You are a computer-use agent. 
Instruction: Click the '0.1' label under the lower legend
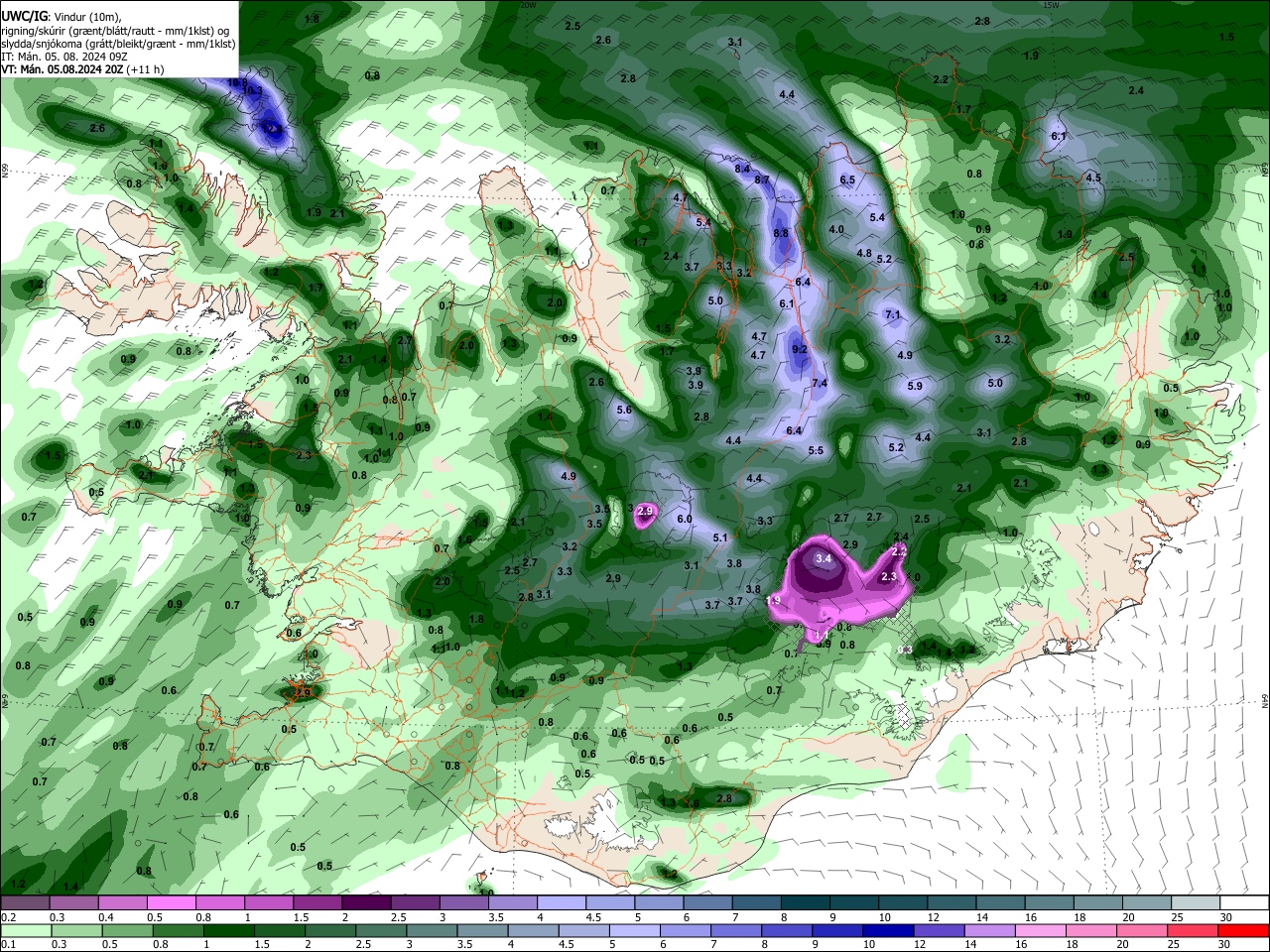[7, 944]
